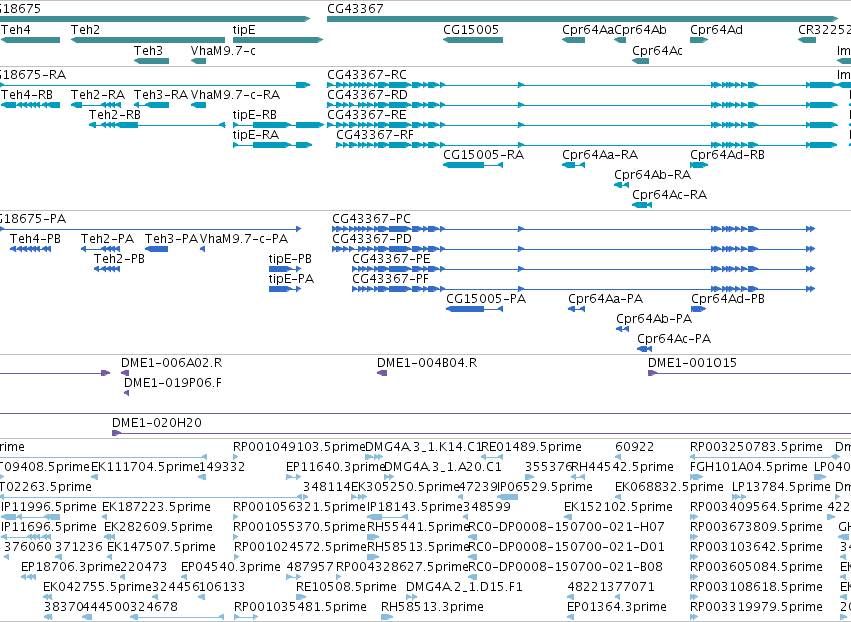
Task: Click the Cpr64Ab gene label
Action: (640, 30)
